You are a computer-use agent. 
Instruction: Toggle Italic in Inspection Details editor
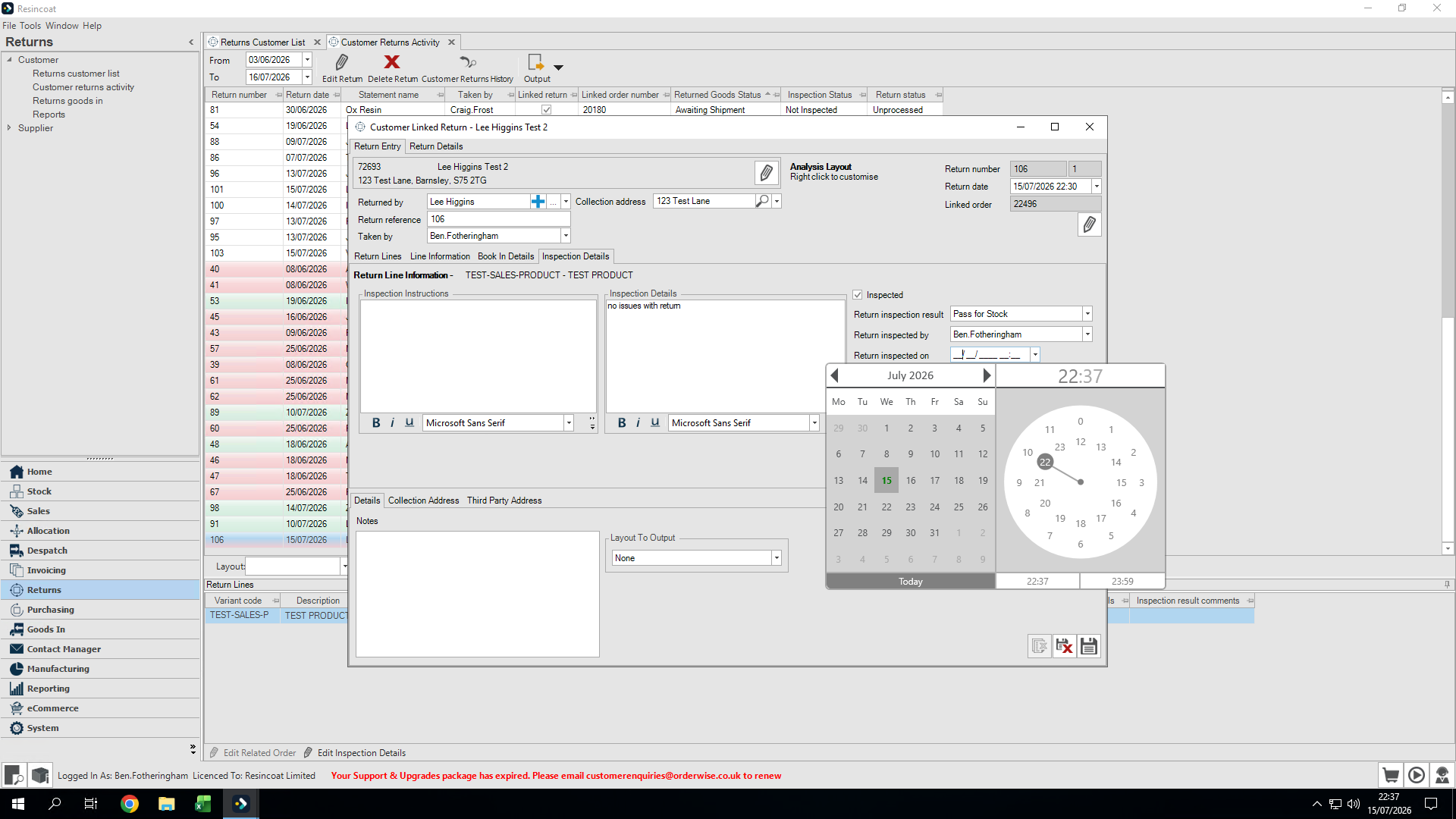tap(638, 423)
